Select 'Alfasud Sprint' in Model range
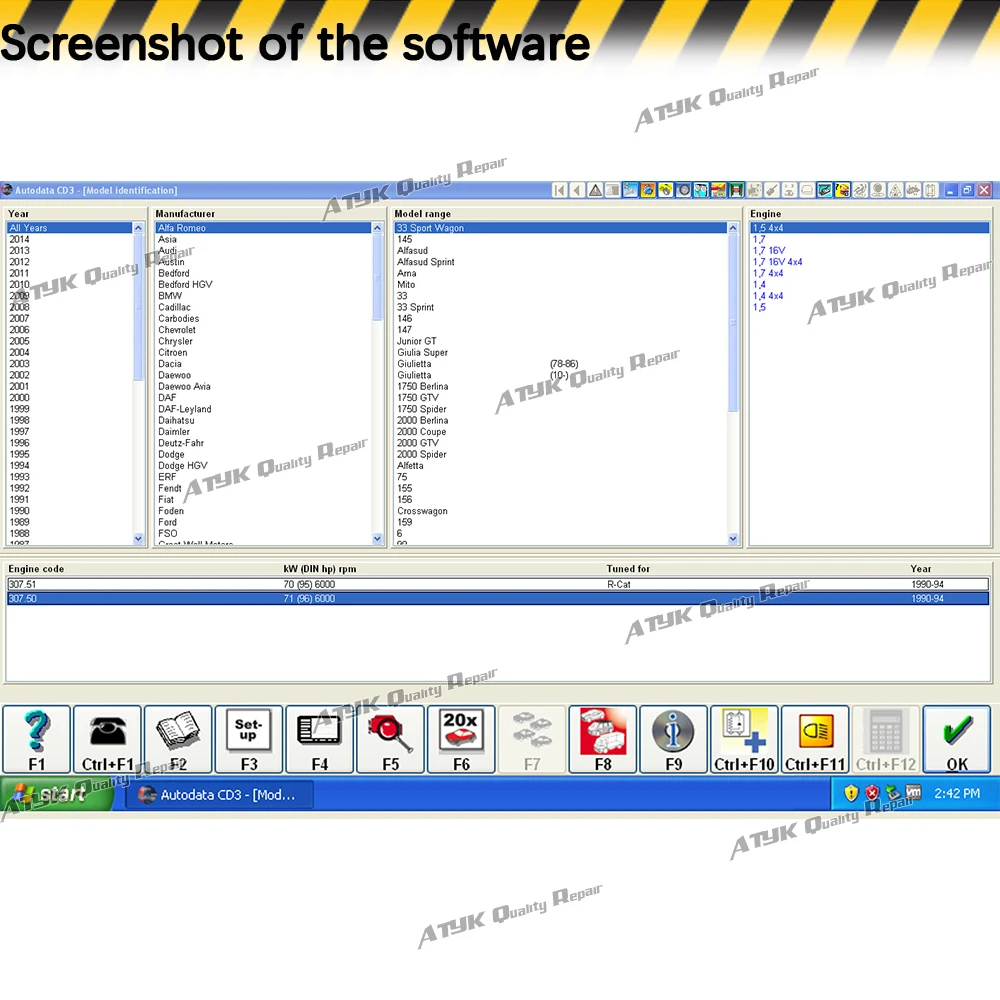Viewport: 1000px width, 1000px height. coord(561,261)
